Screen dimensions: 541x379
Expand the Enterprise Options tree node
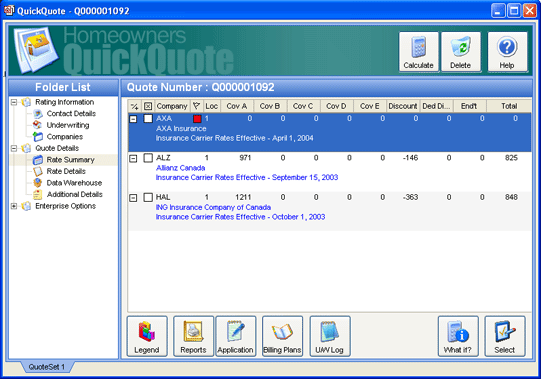click(x=14, y=206)
